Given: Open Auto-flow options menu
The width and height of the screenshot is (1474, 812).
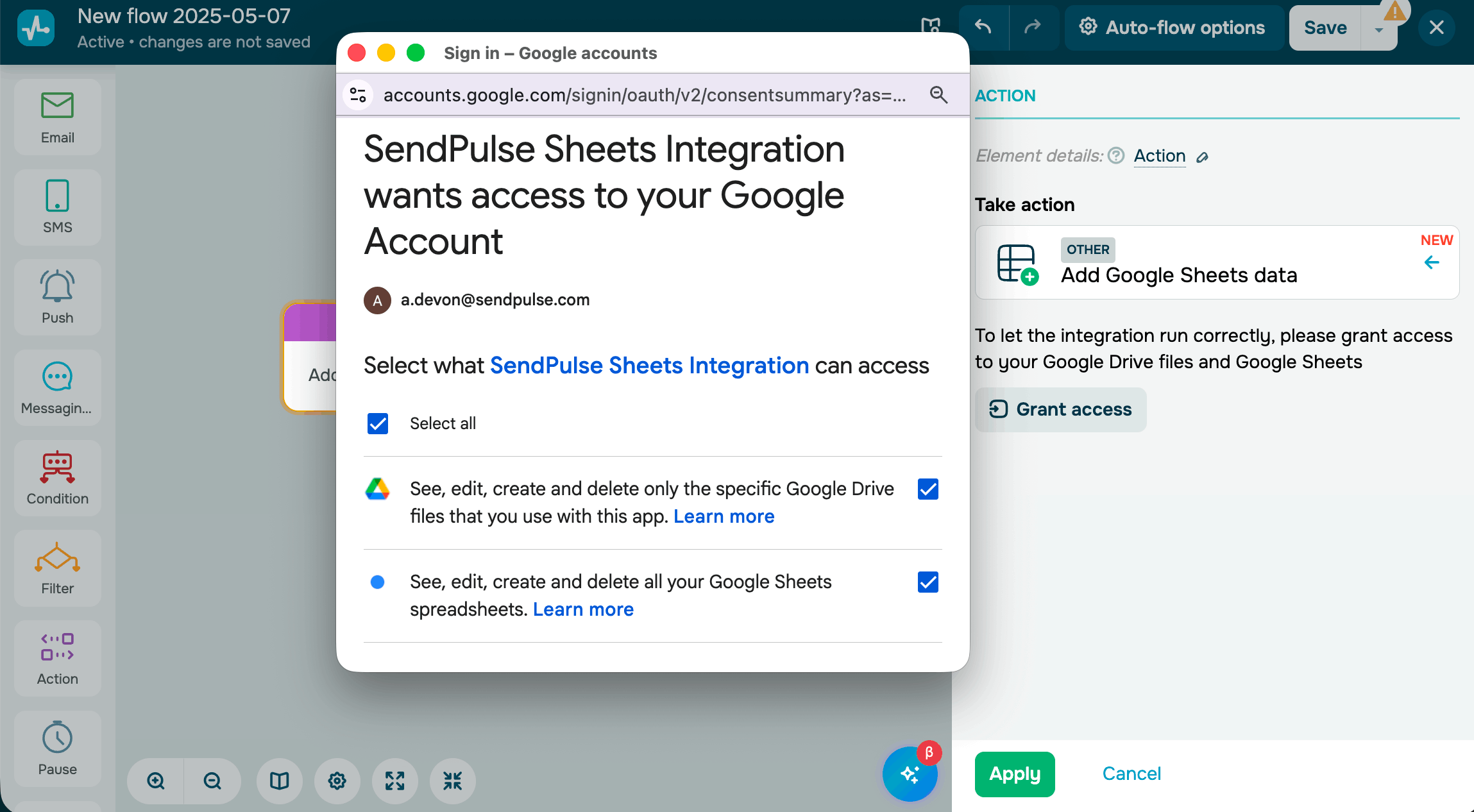Looking at the screenshot, I should (x=1174, y=28).
